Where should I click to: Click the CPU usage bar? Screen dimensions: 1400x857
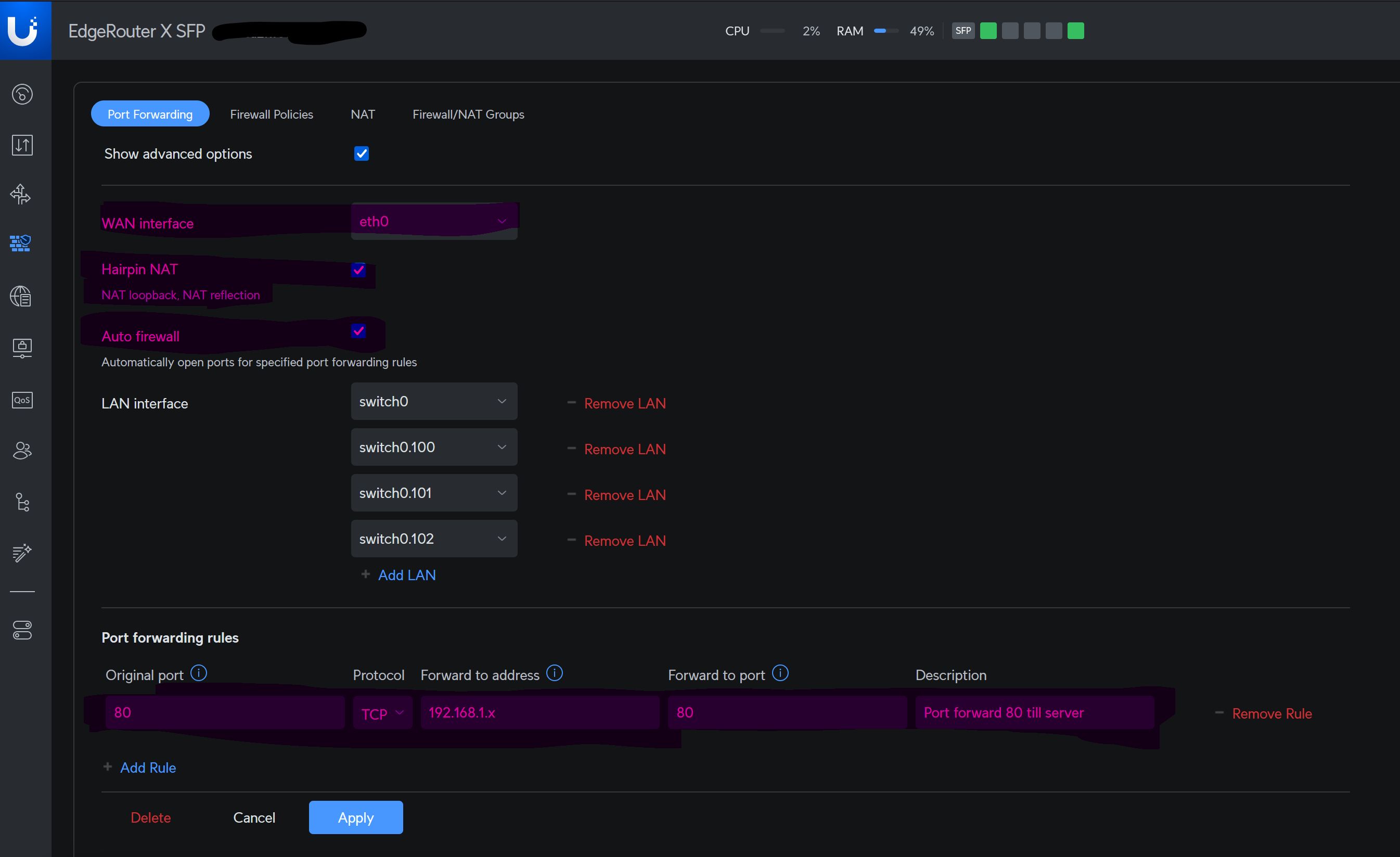pyautogui.click(x=772, y=31)
